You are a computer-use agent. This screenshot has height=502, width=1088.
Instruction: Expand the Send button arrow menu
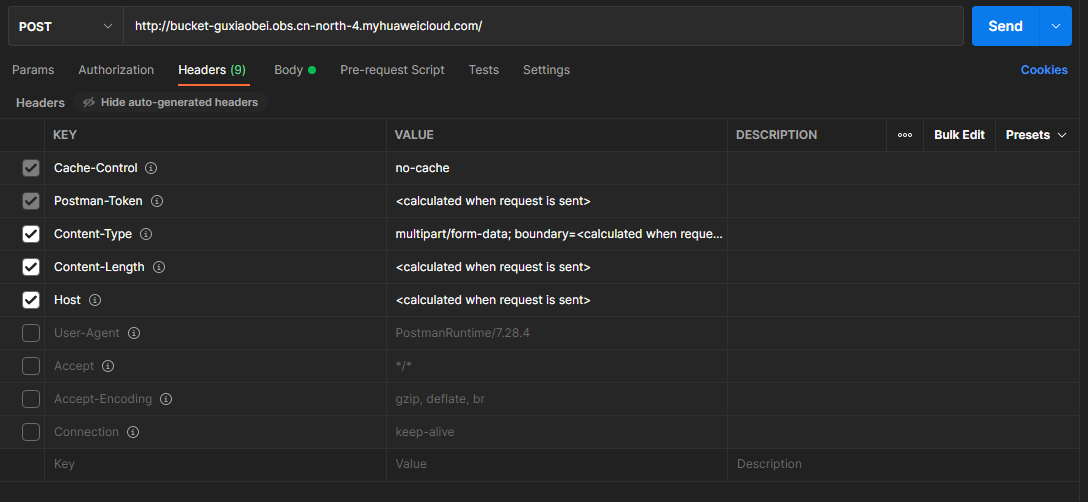pos(1056,26)
